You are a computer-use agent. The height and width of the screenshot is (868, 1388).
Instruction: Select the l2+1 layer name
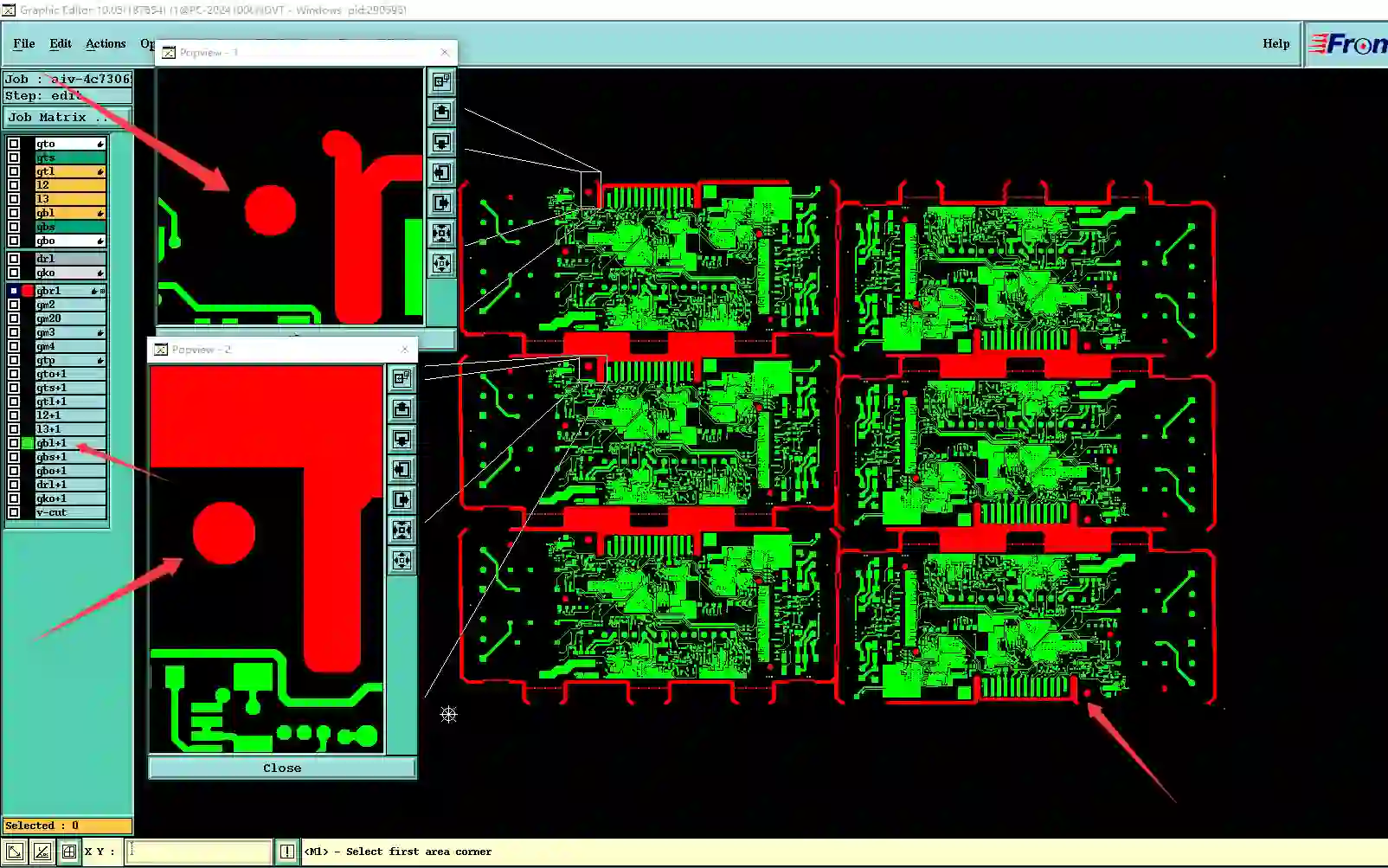pos(70,415)
